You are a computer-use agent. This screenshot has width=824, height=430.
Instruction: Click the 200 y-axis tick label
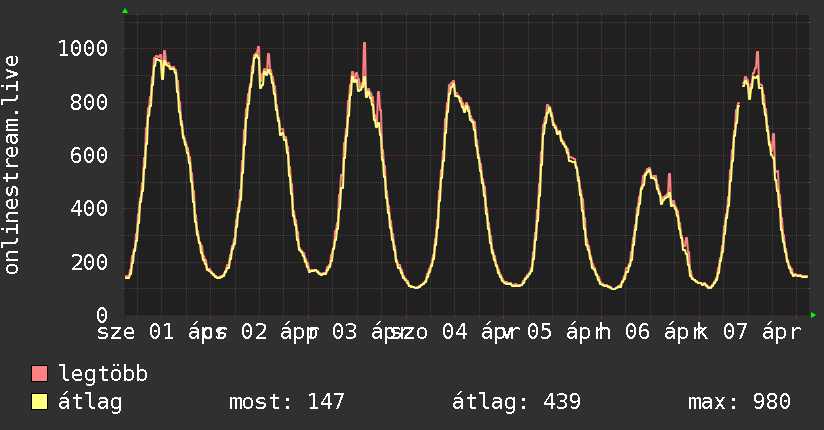pyautogui.click(x=95, y=262)
